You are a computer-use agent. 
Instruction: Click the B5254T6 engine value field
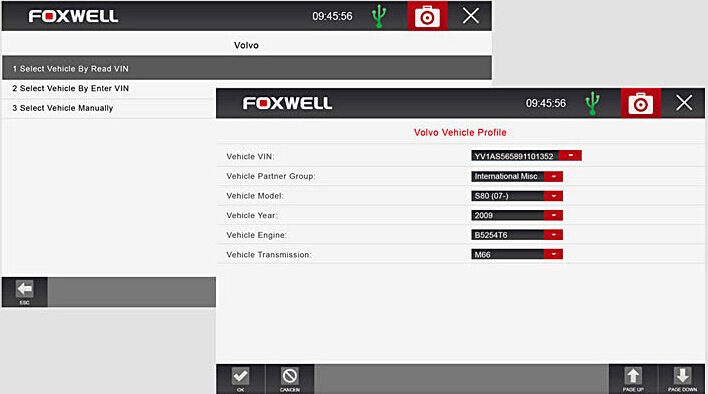click(x=508, y=235)
